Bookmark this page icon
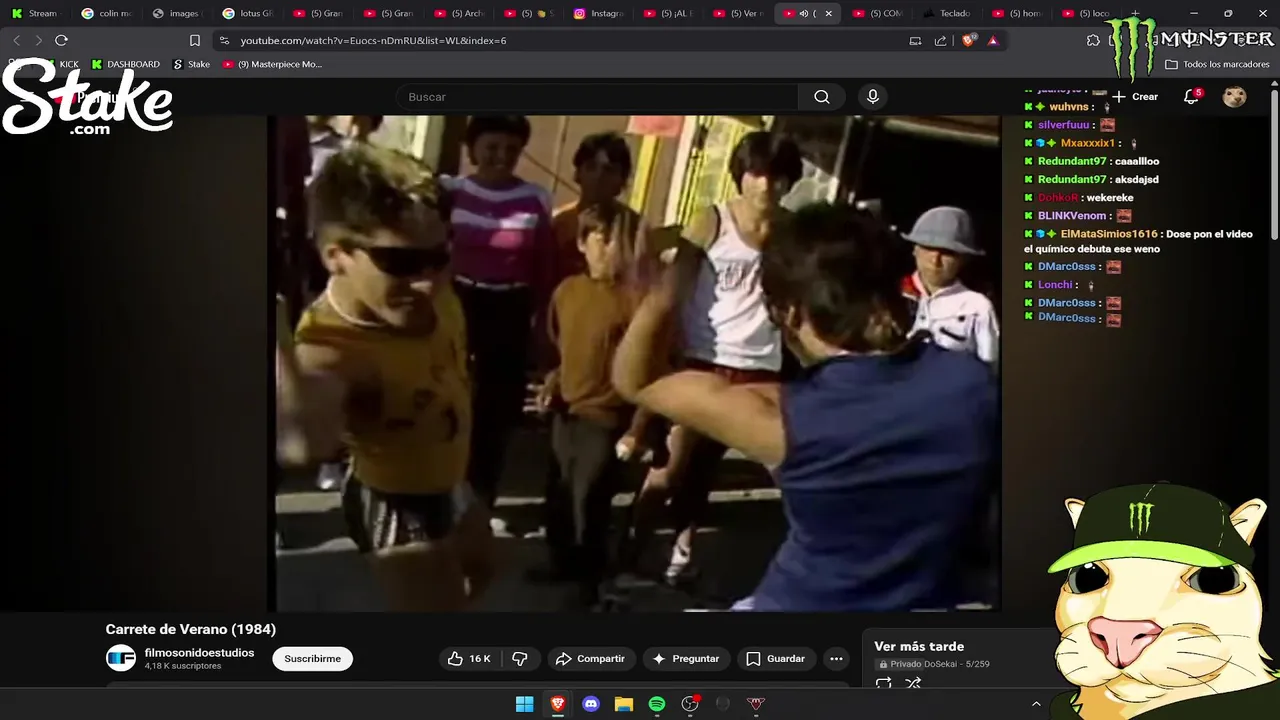Viewport: 1280px width, 720px height. coord(195,40)
